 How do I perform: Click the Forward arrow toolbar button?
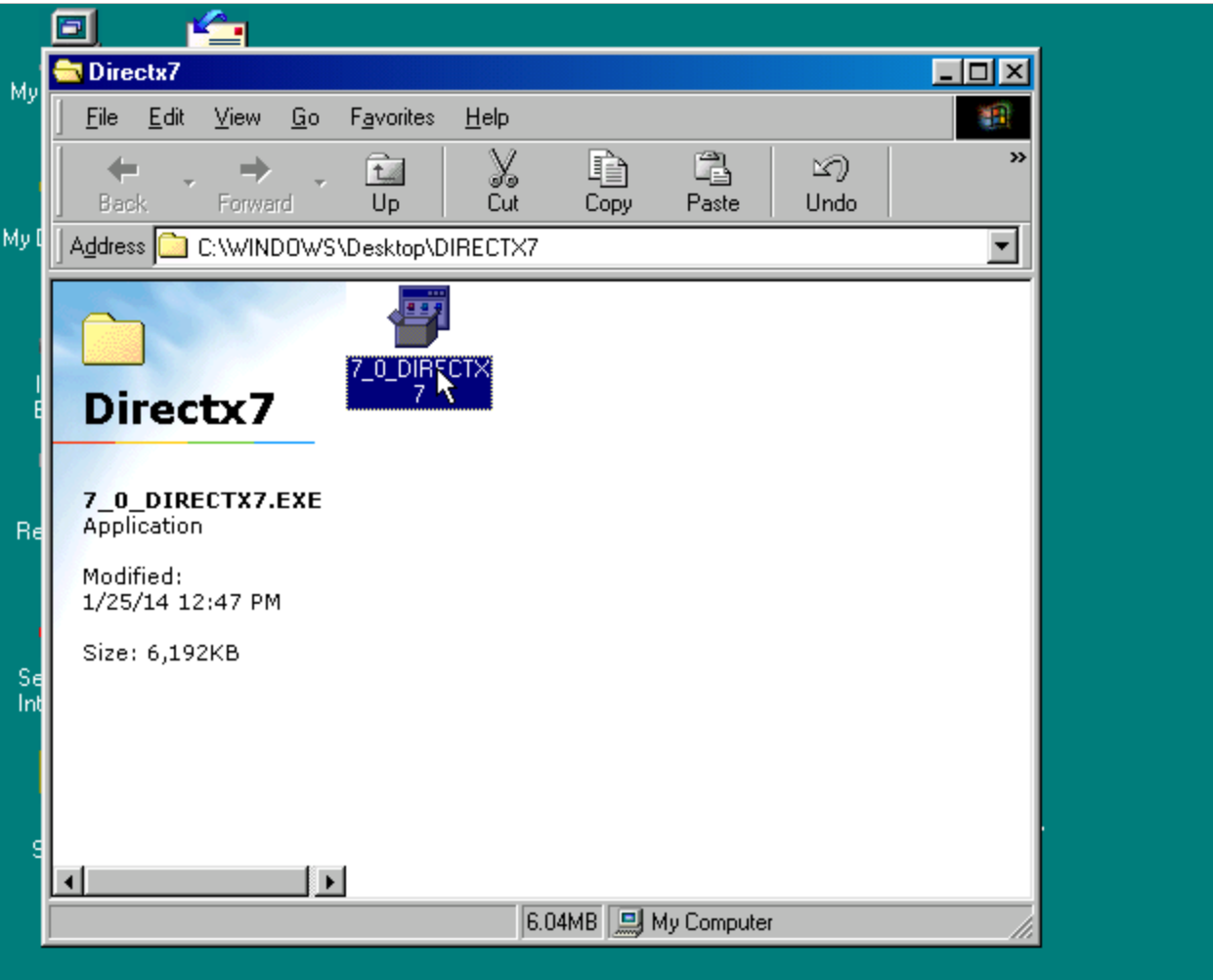[x=255, y=183]
